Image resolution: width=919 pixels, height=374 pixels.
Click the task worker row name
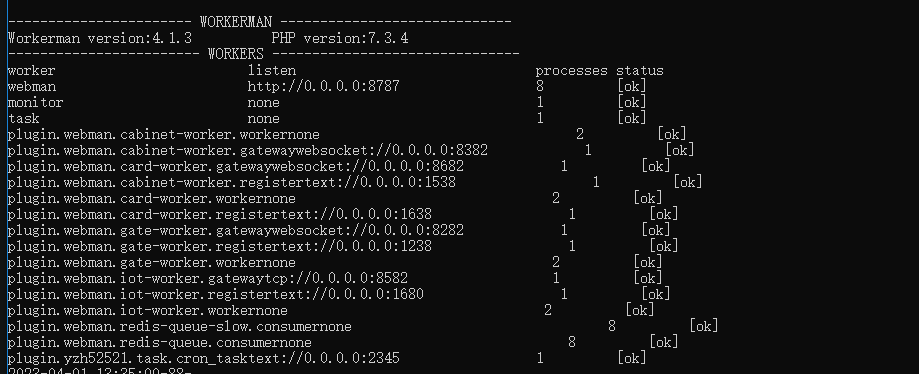[23, 118]
